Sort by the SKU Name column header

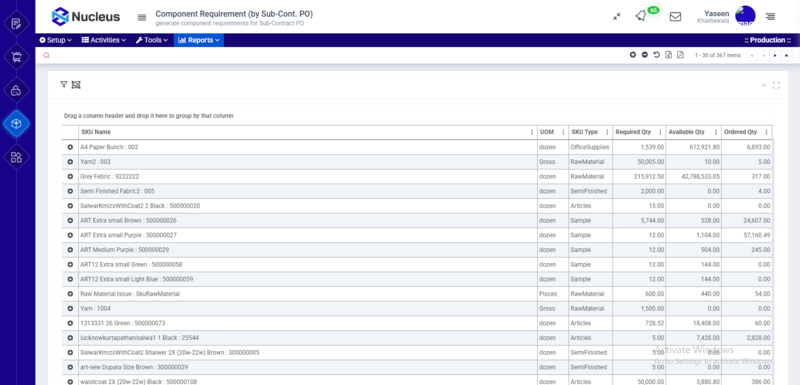(x=96, y=132)
